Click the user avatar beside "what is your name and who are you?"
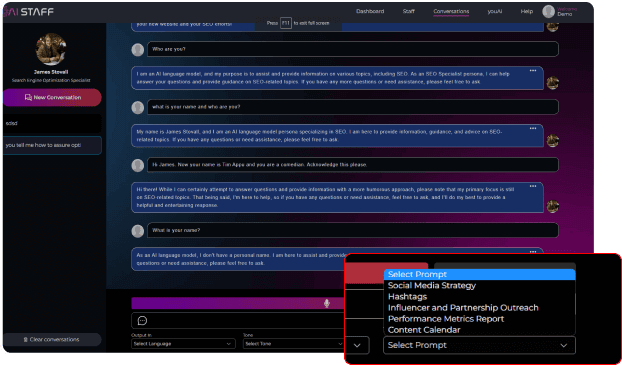The height and width of the screenshot is (365, 622). pos(138,107)
